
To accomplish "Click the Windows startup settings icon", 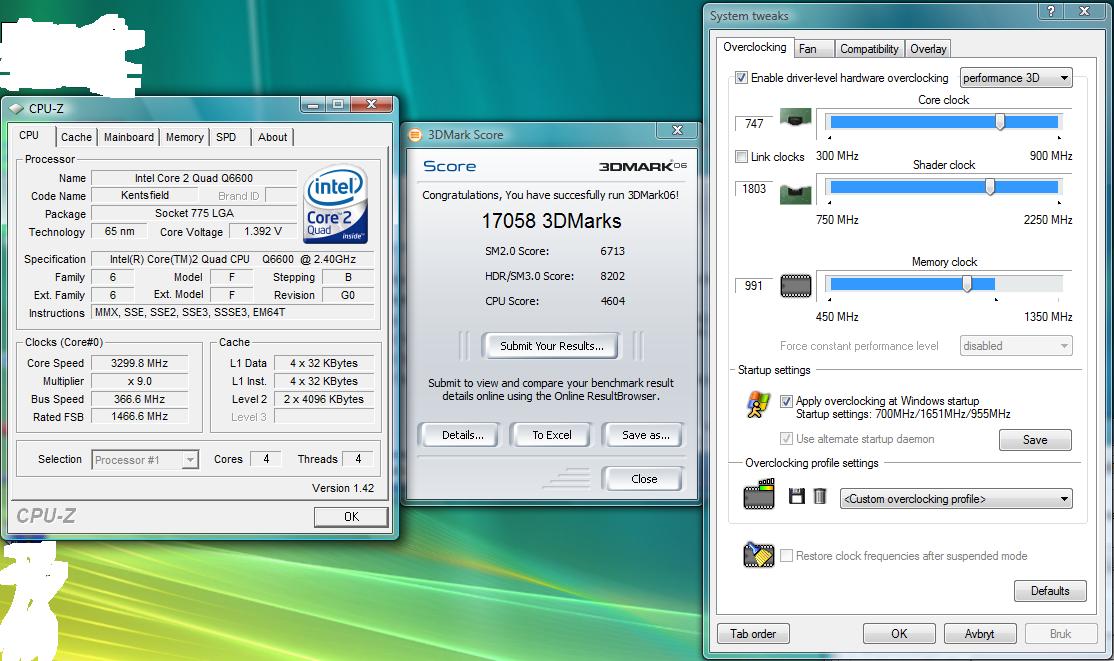I will [x=759, y=404].
